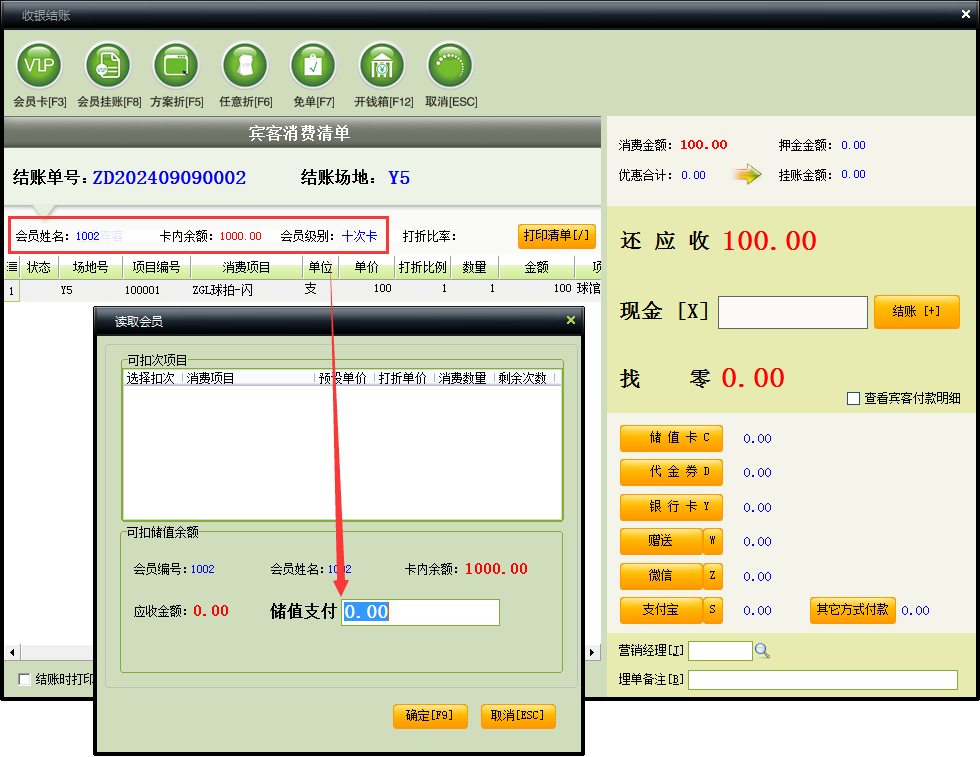Select the ZGL球拍-闪 item row
Screen dimensions: 980x757
pyautogui.click(x=303, y=289)
